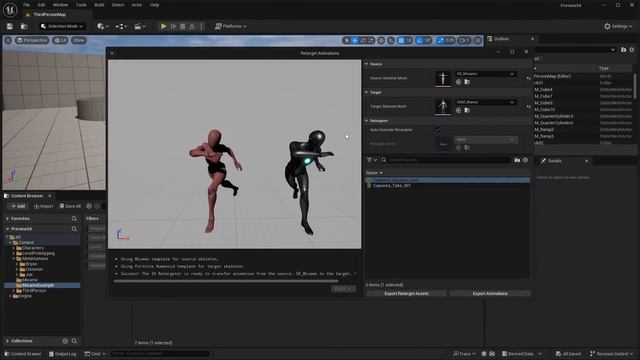Click Add button in Content Browser
The image size is (640, 360).
coord(18,207)
